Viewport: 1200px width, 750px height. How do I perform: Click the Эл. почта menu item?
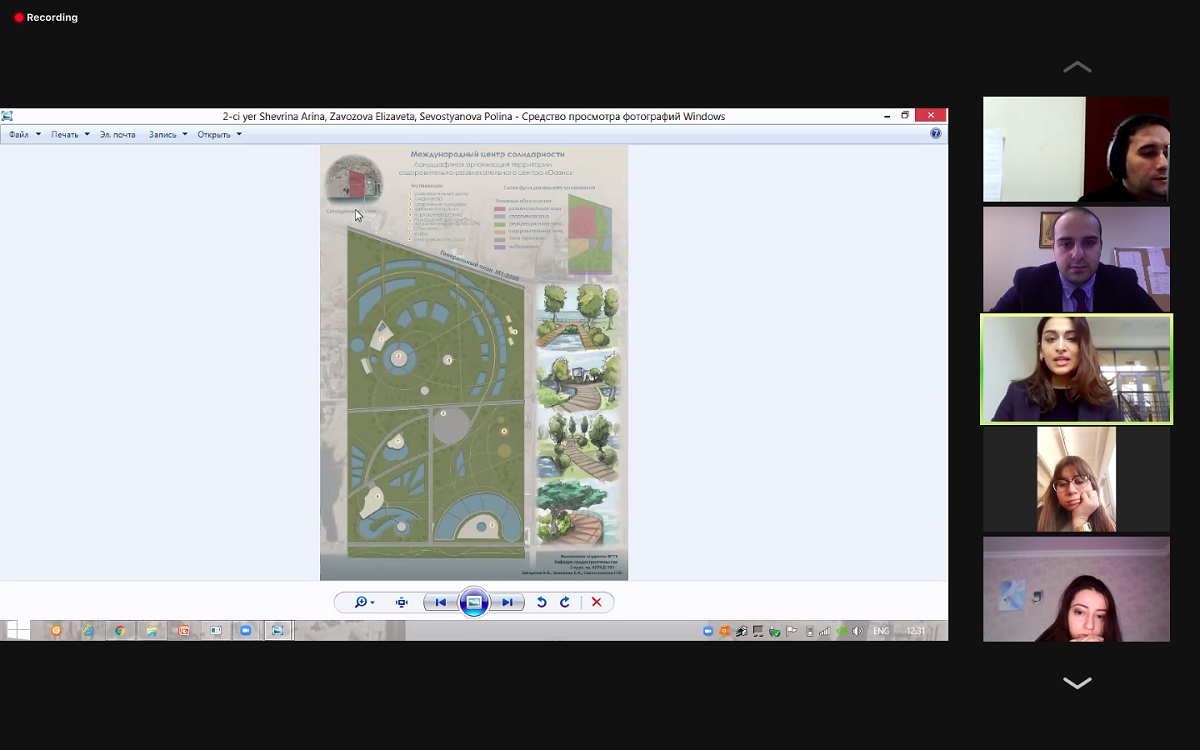tap(118, 134)
